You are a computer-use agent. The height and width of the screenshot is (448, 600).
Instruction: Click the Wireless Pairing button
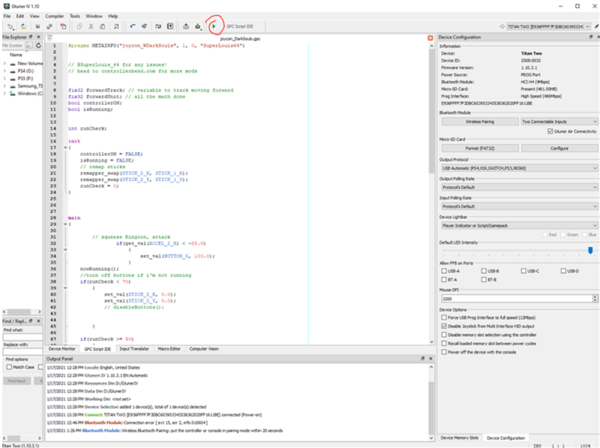coord(478,121)
